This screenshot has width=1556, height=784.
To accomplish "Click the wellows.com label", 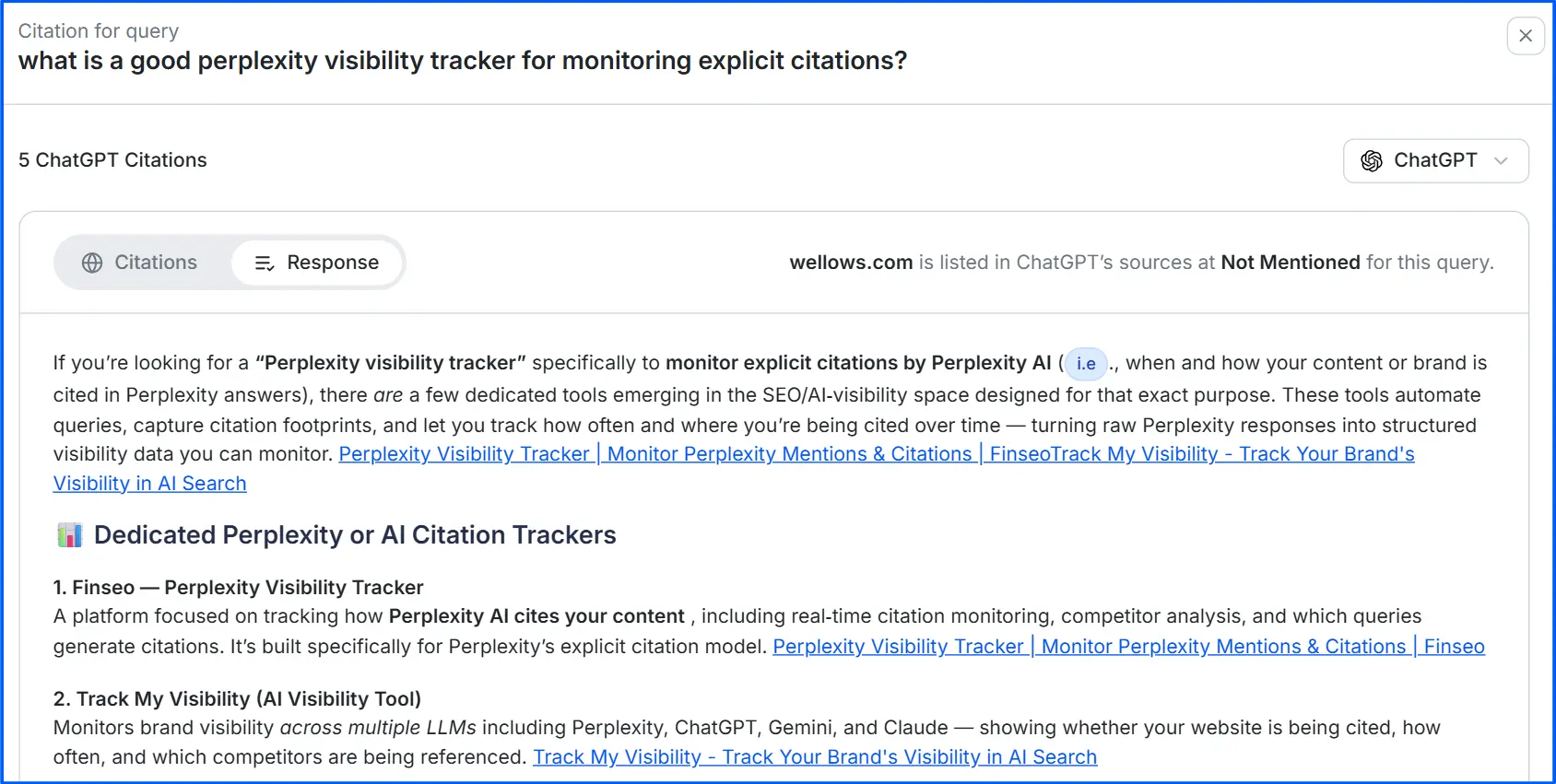I will point(850,263).
